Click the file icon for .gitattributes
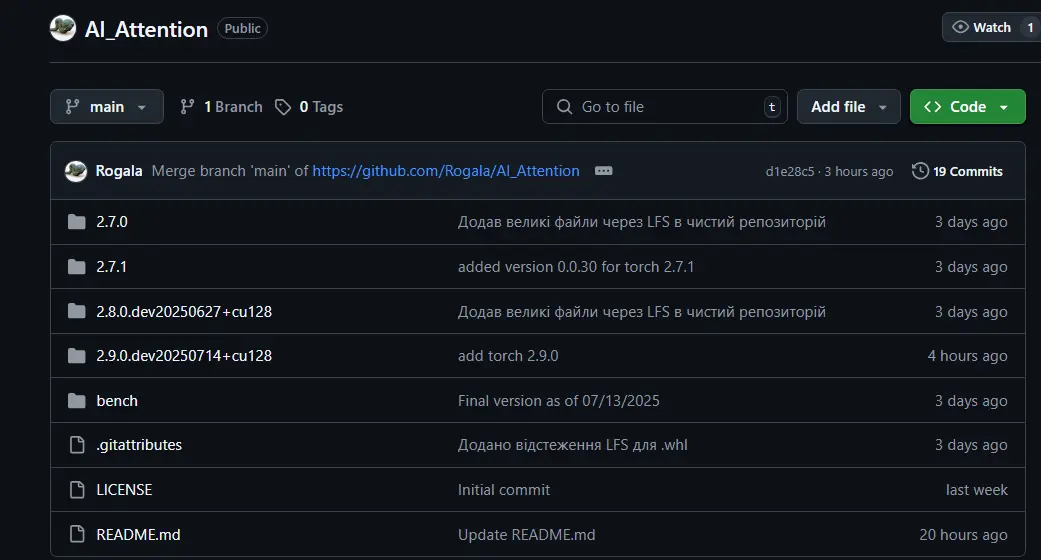This screenshot has width=1041, height=560. coord(77,445)
